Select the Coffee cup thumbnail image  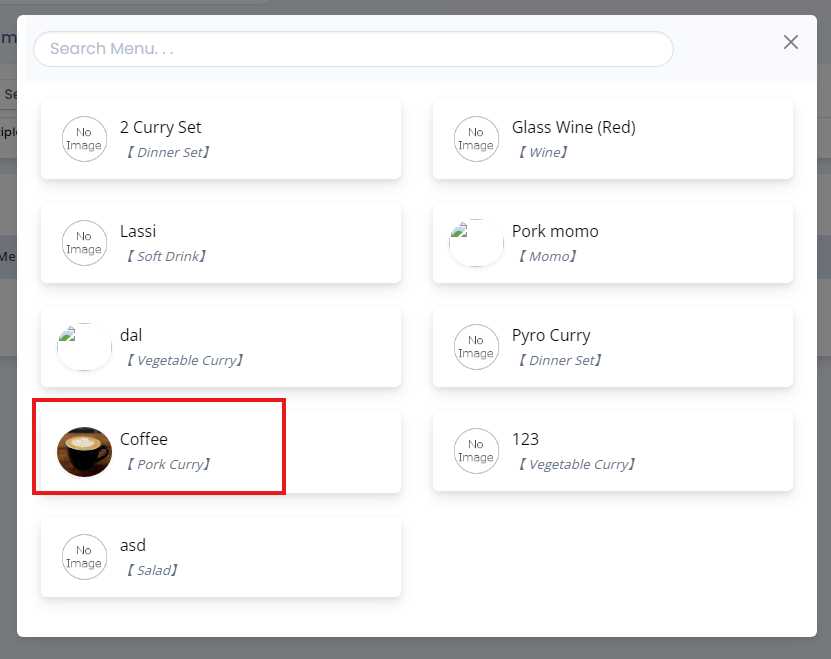(x=84, y=451)
